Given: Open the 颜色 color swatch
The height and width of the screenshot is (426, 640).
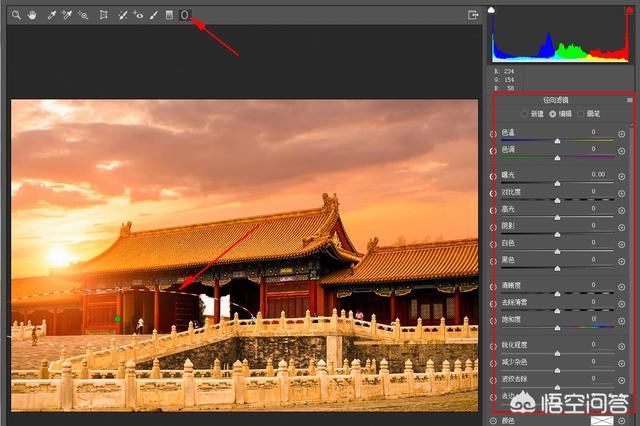Looking at the screenshot, I should (602, 421).
